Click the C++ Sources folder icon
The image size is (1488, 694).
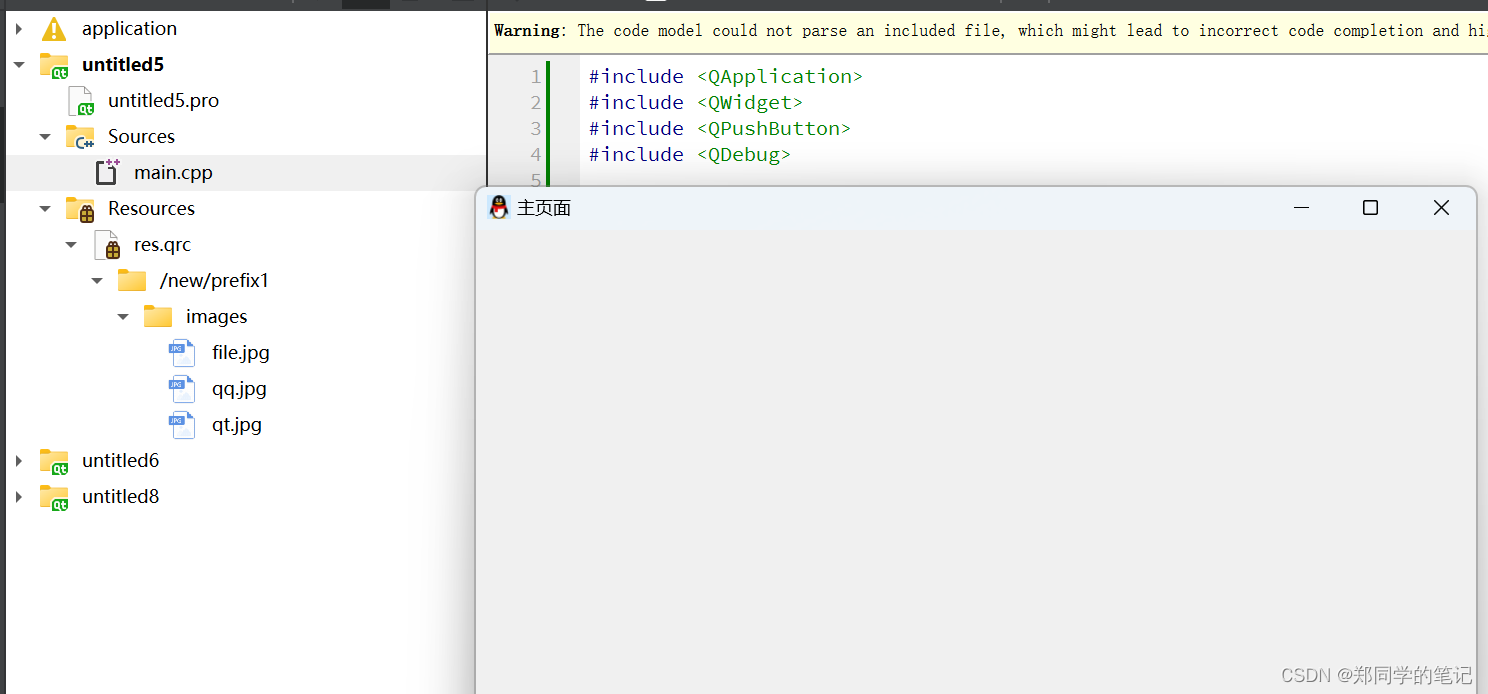(x=80, y=136)
